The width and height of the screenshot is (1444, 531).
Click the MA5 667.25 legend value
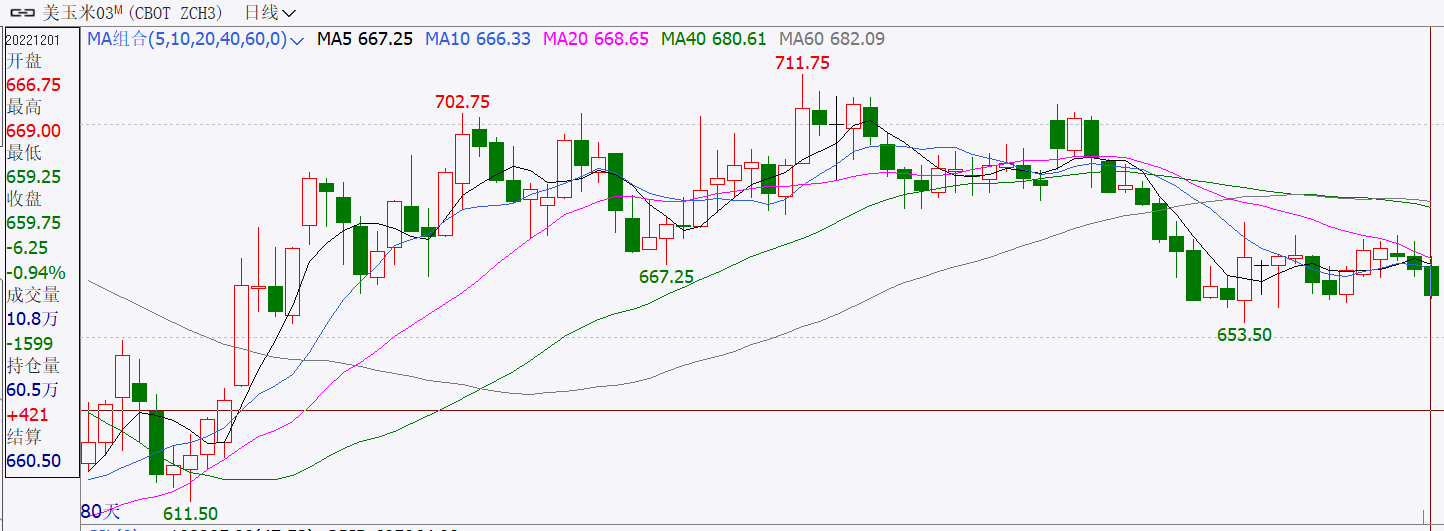point(365,39)
